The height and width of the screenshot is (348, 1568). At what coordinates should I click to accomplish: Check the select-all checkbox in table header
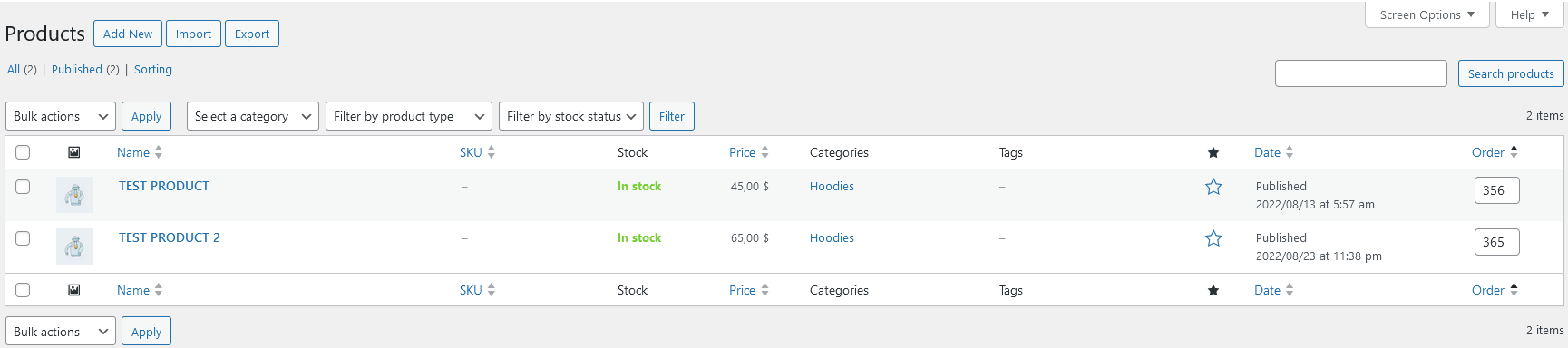[x=23, y=152]
